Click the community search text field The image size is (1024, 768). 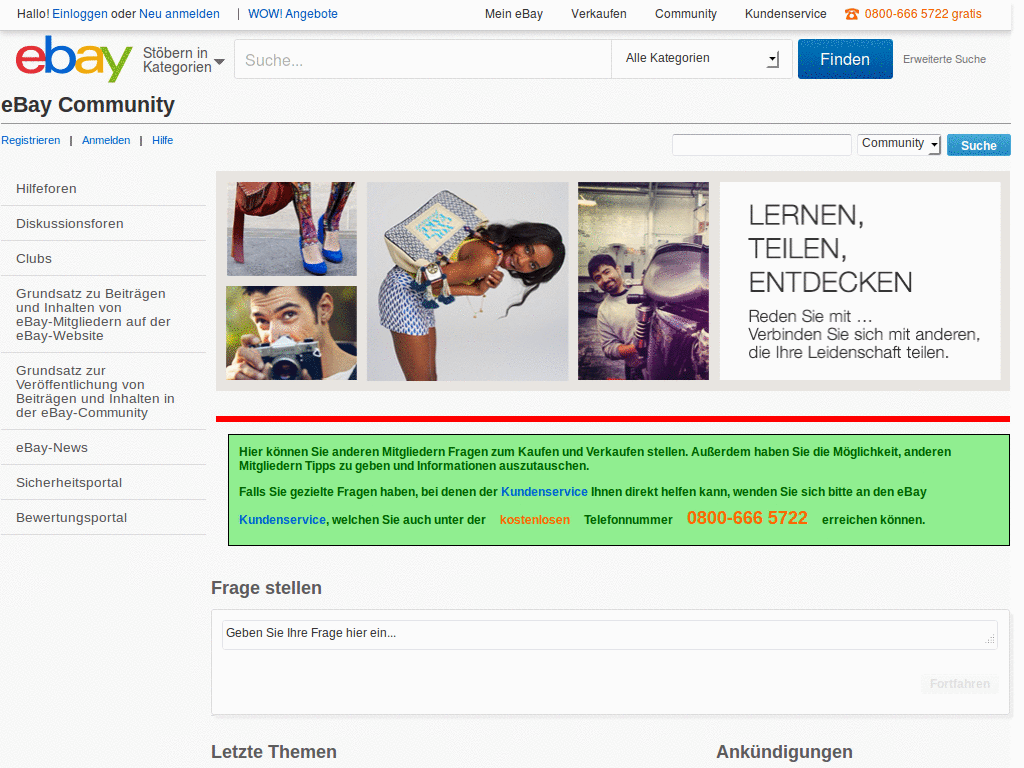[761, 144]
